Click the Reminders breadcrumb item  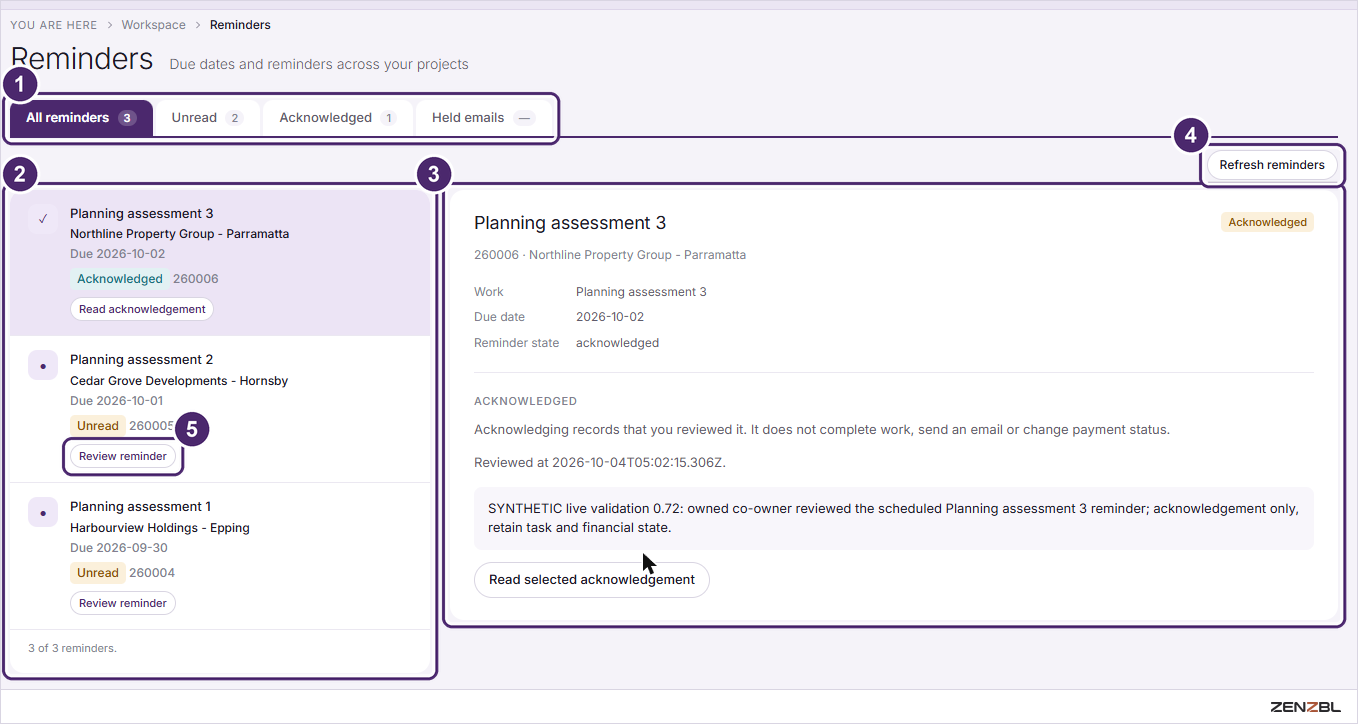tap(240, 25)
